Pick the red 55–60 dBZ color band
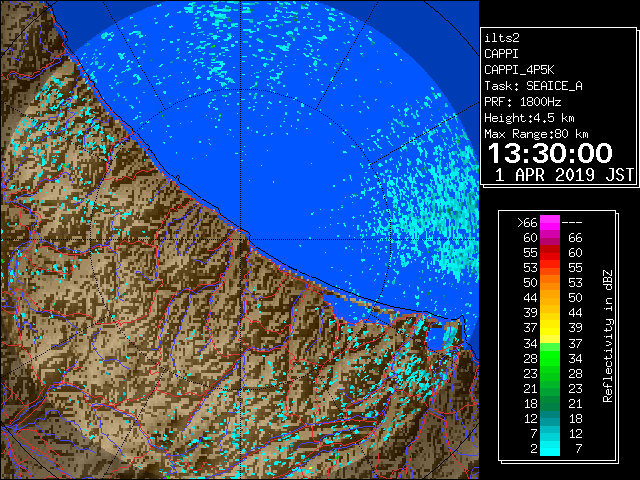 tap(550, 253)
